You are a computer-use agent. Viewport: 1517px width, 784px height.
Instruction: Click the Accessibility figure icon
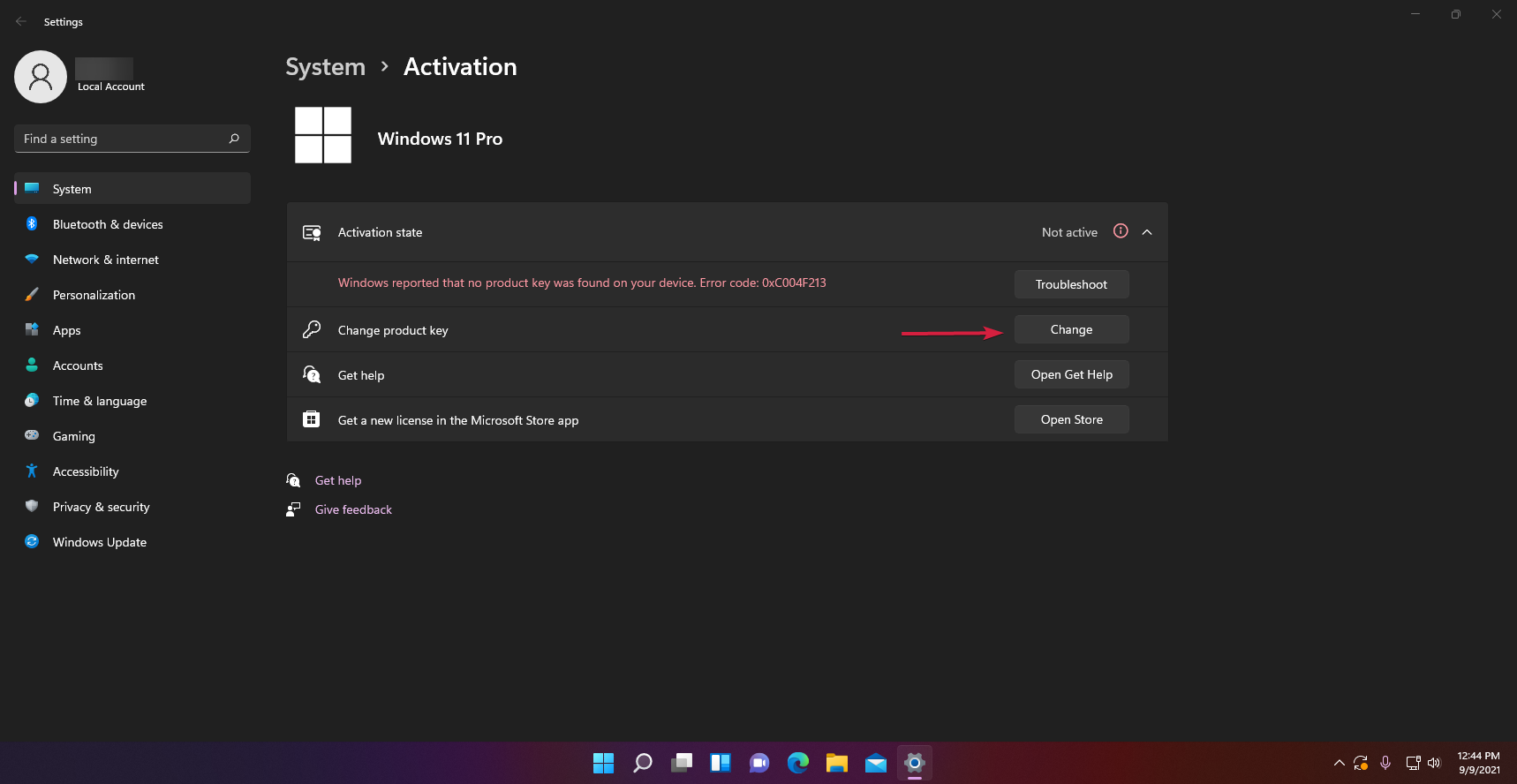pos(32,471)
